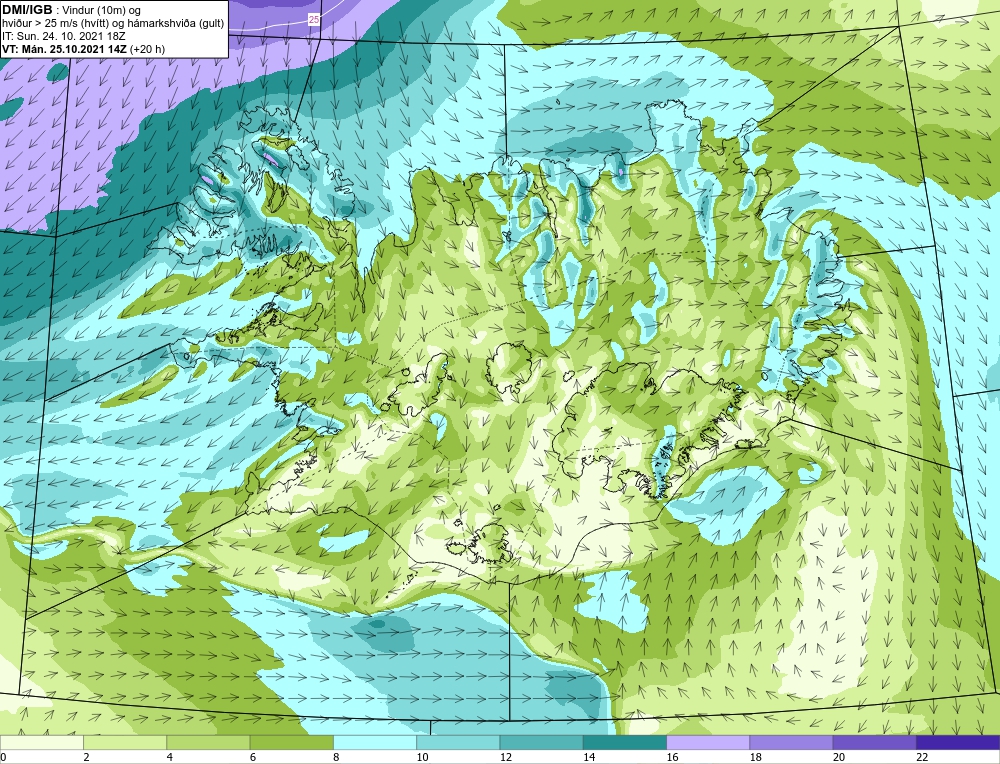Click the legend tick label '22'
Viewport: 1000px width, 764px height.
[922, 757]
